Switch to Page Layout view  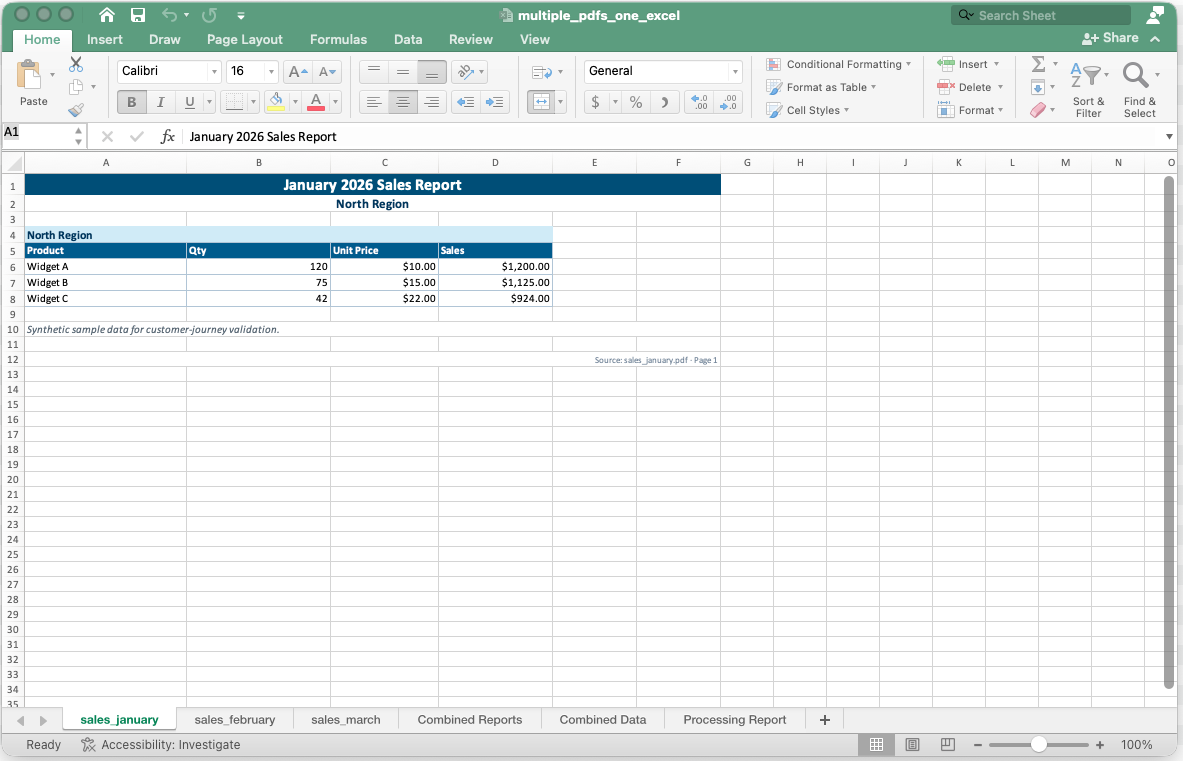click(912, 744)
